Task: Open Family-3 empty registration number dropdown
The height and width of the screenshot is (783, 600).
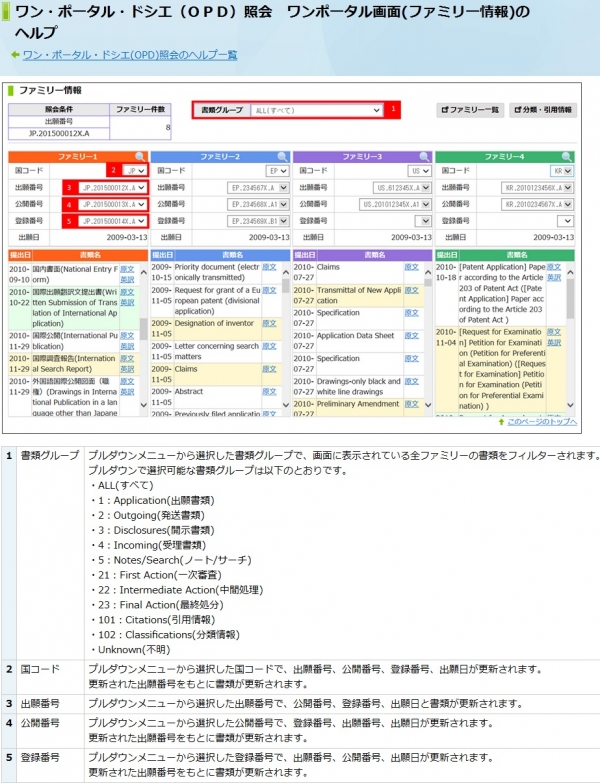Action: [x=423, y=221]
